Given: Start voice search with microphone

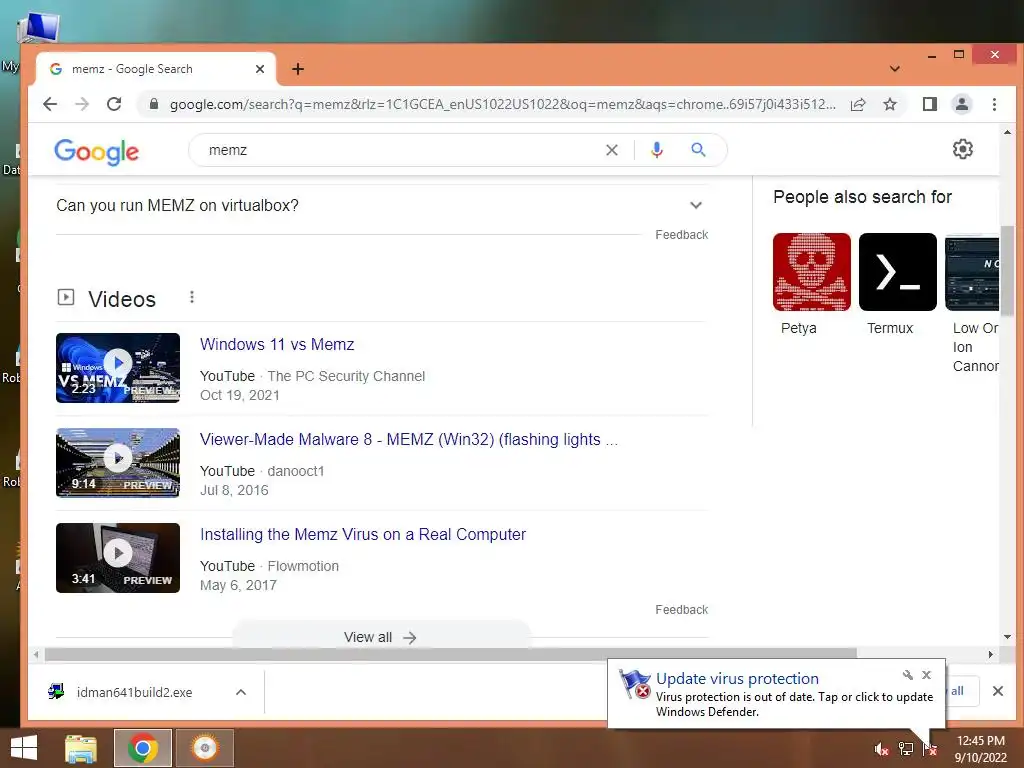Looking at the screenshot, I should pos(656,150).
